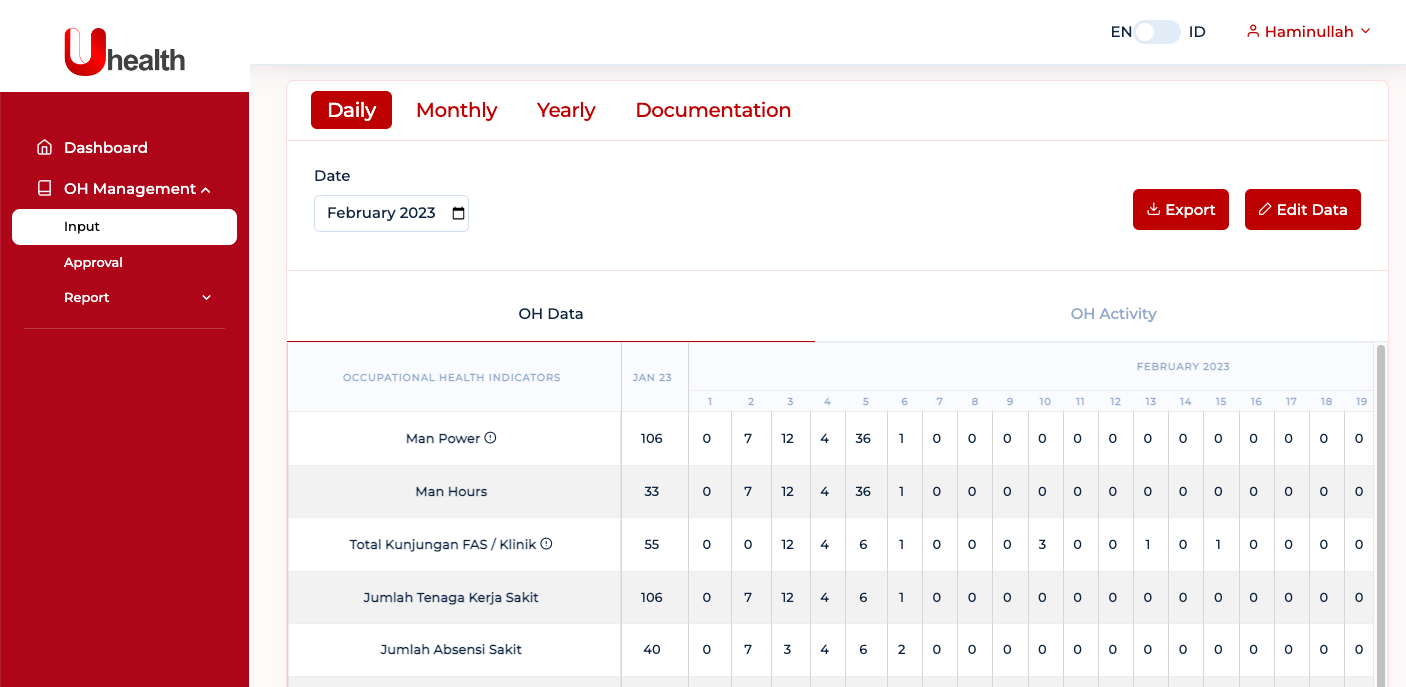Screen dimensions: 1406x687
Task: Click the Jumlah Tenaga Kerja Sakit label
Action: [x=451, y=597]
